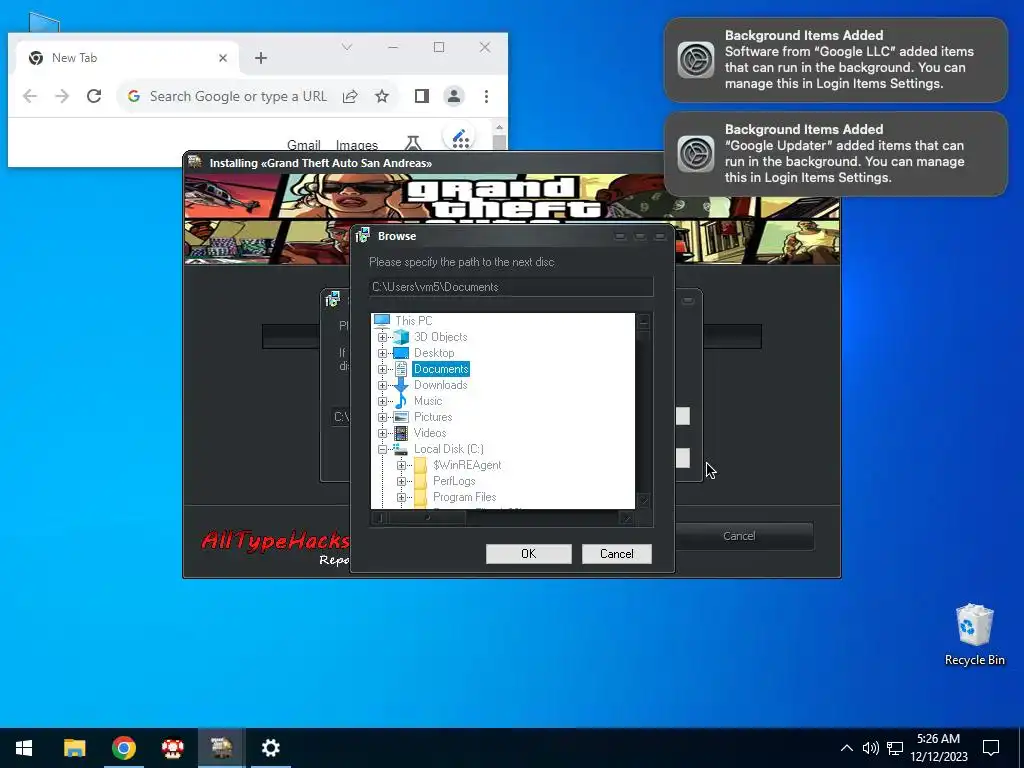This screenshot has height=768, width=1024.
Task: Click the volume speaker tray icon
Action: coord(871,748)
